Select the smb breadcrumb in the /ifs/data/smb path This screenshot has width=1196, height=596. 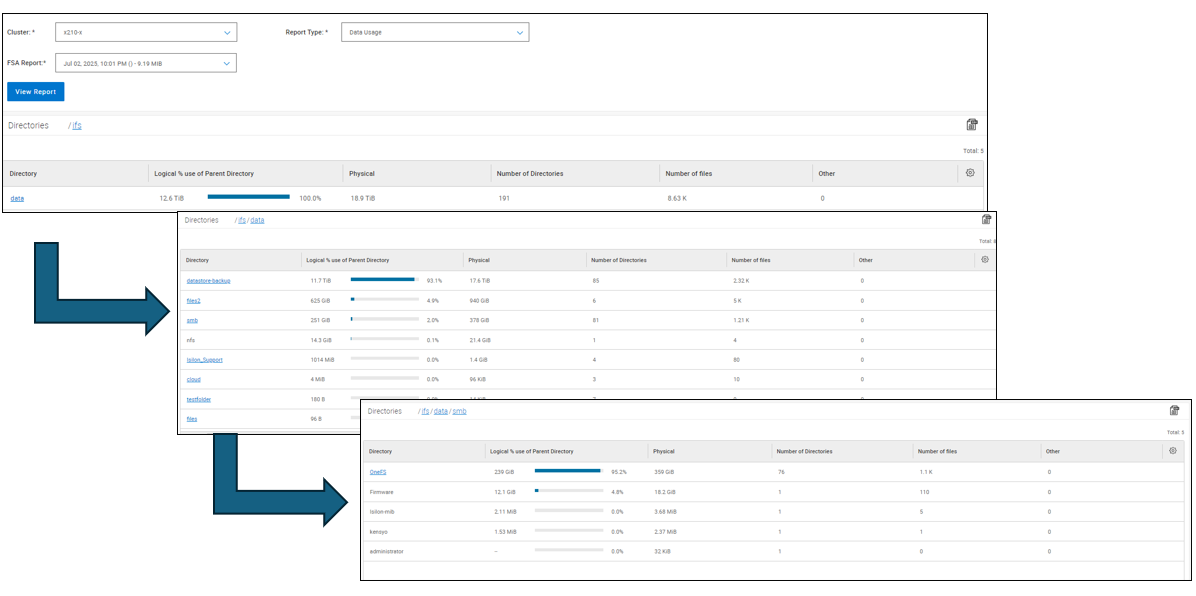coord(459,411)
